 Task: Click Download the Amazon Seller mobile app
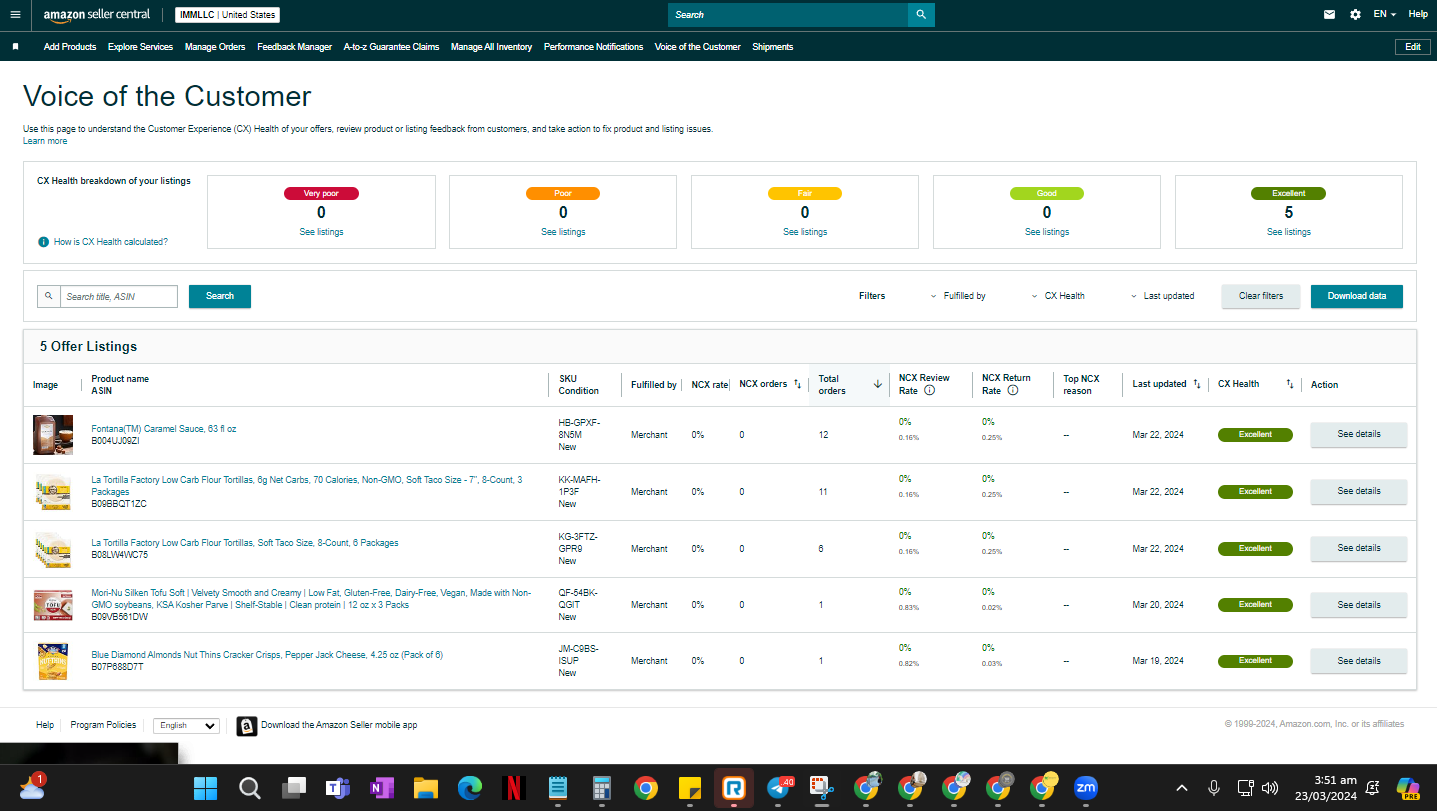pyautogui.click(x=339, y=725)
